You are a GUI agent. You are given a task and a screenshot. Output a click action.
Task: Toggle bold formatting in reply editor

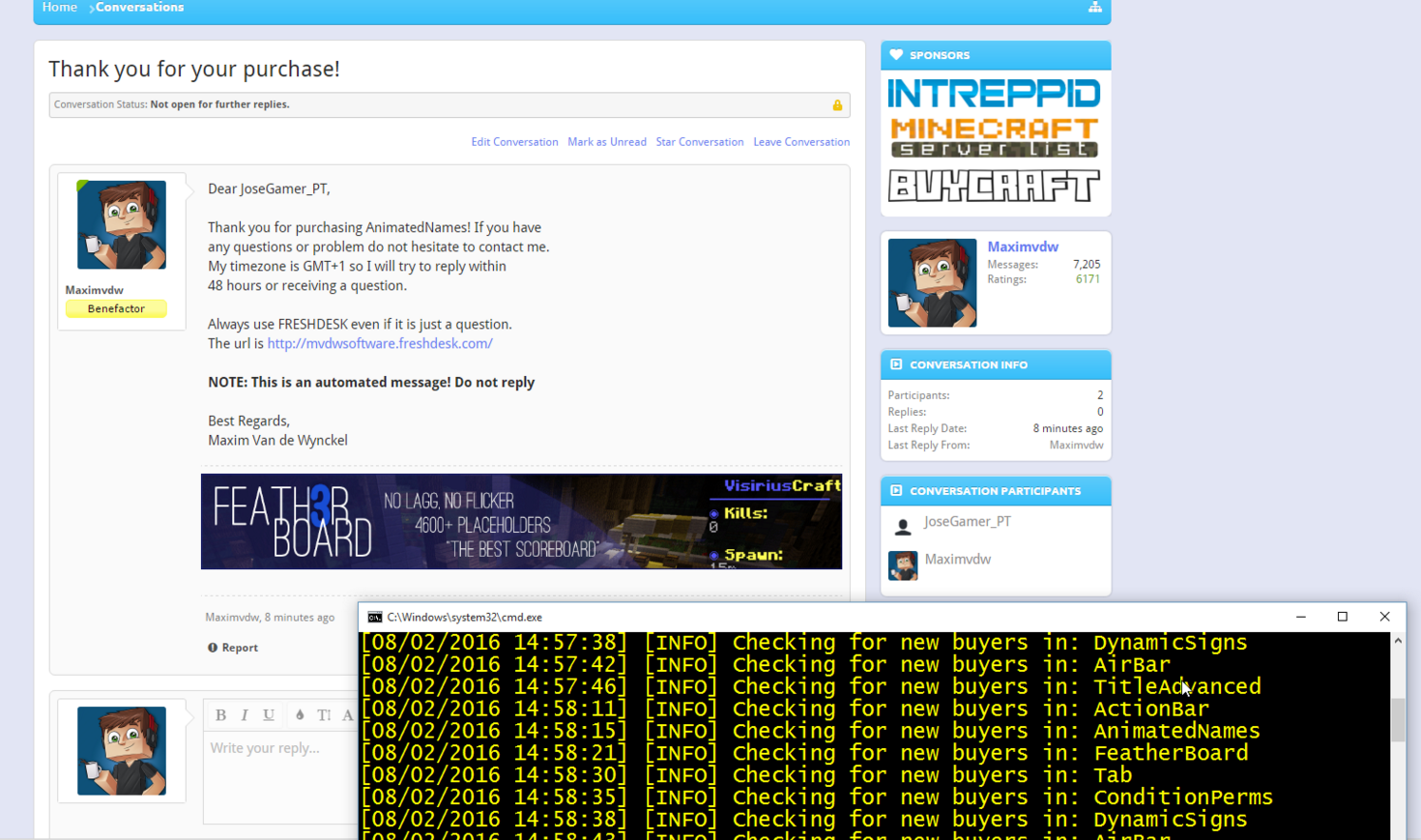coord(220,715)
